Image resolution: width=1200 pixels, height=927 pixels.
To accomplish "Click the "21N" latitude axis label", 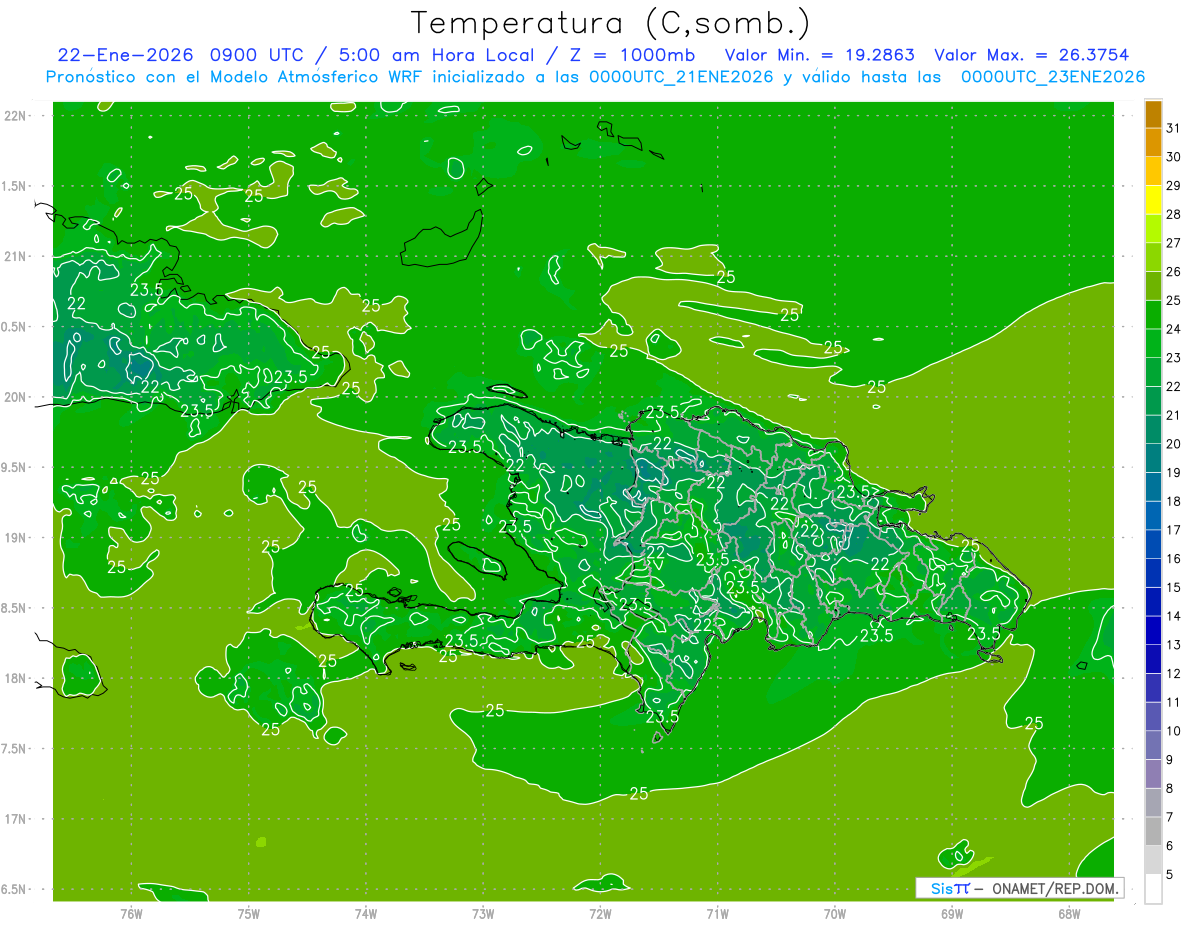I will tap(17, 257).
